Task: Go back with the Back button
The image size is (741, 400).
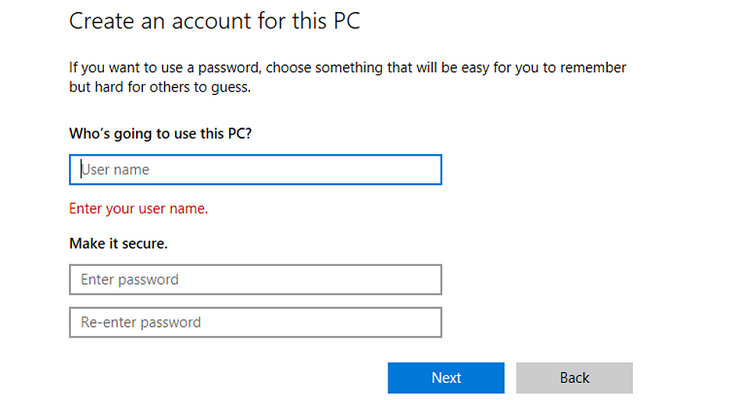Action: pyautogui.click(x=574, y=378)
